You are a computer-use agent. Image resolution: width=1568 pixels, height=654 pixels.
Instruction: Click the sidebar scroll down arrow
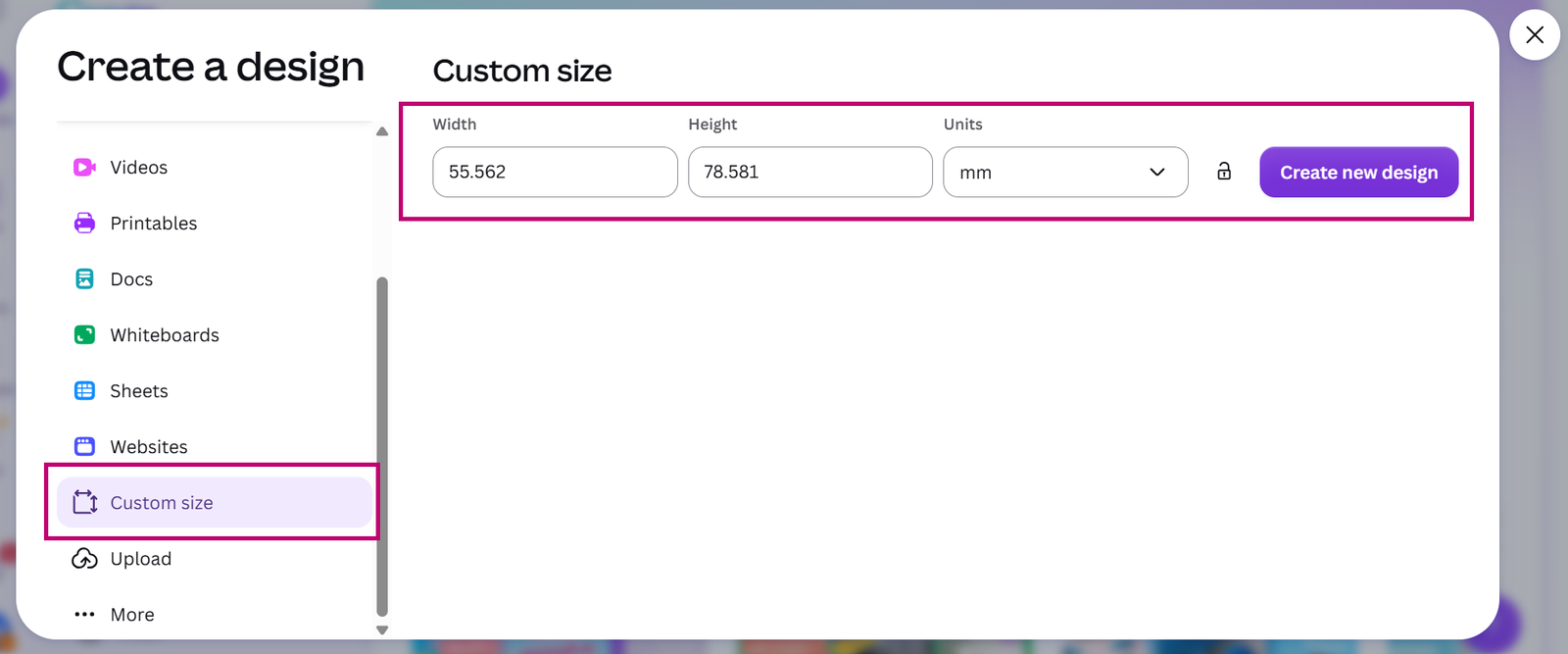[382, 630]
